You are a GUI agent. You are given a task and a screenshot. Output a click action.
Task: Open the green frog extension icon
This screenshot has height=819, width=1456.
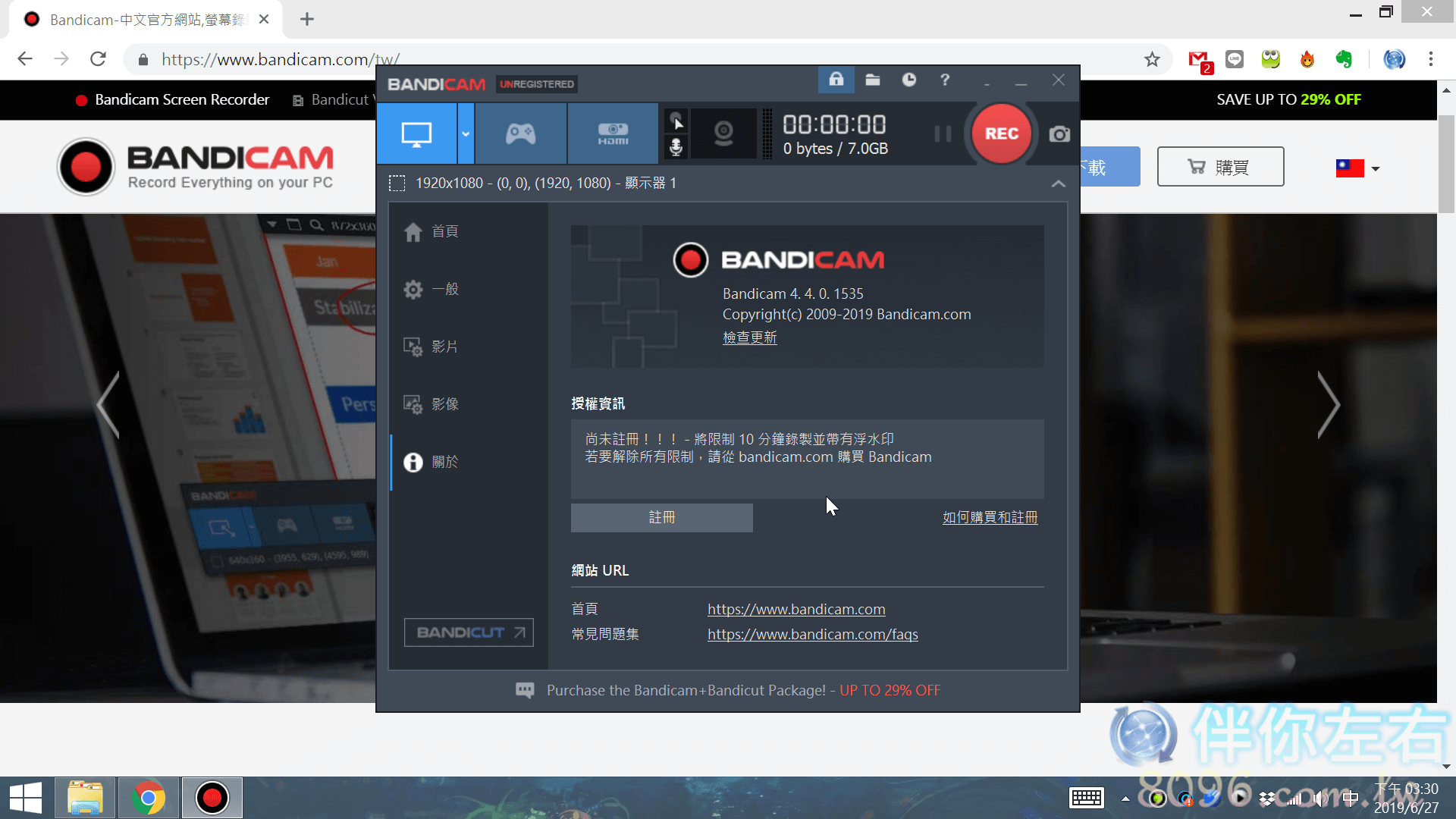point(1271,59)
